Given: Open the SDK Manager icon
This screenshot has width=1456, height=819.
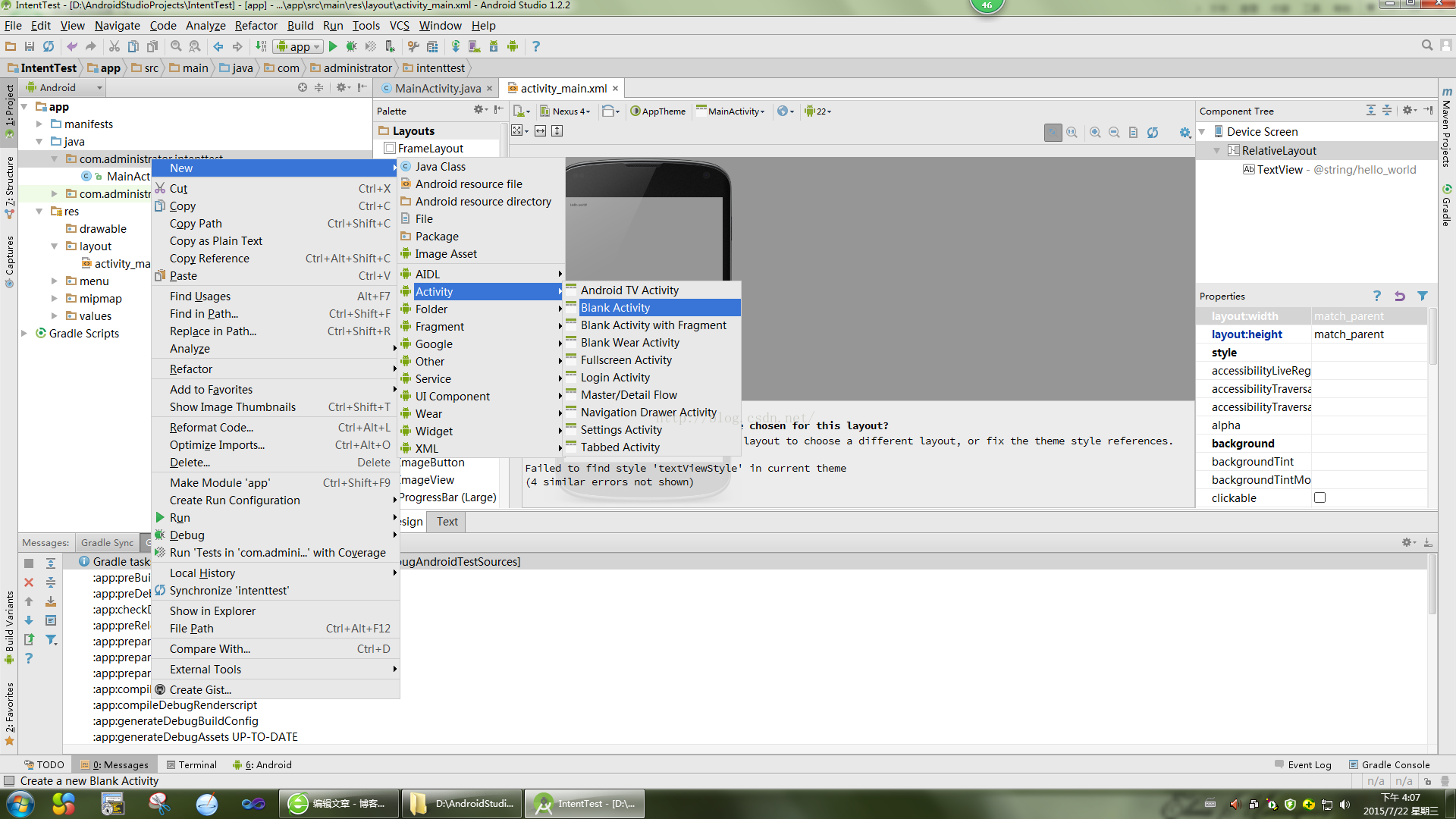Looking at the screenshot, I should [494, 46].
